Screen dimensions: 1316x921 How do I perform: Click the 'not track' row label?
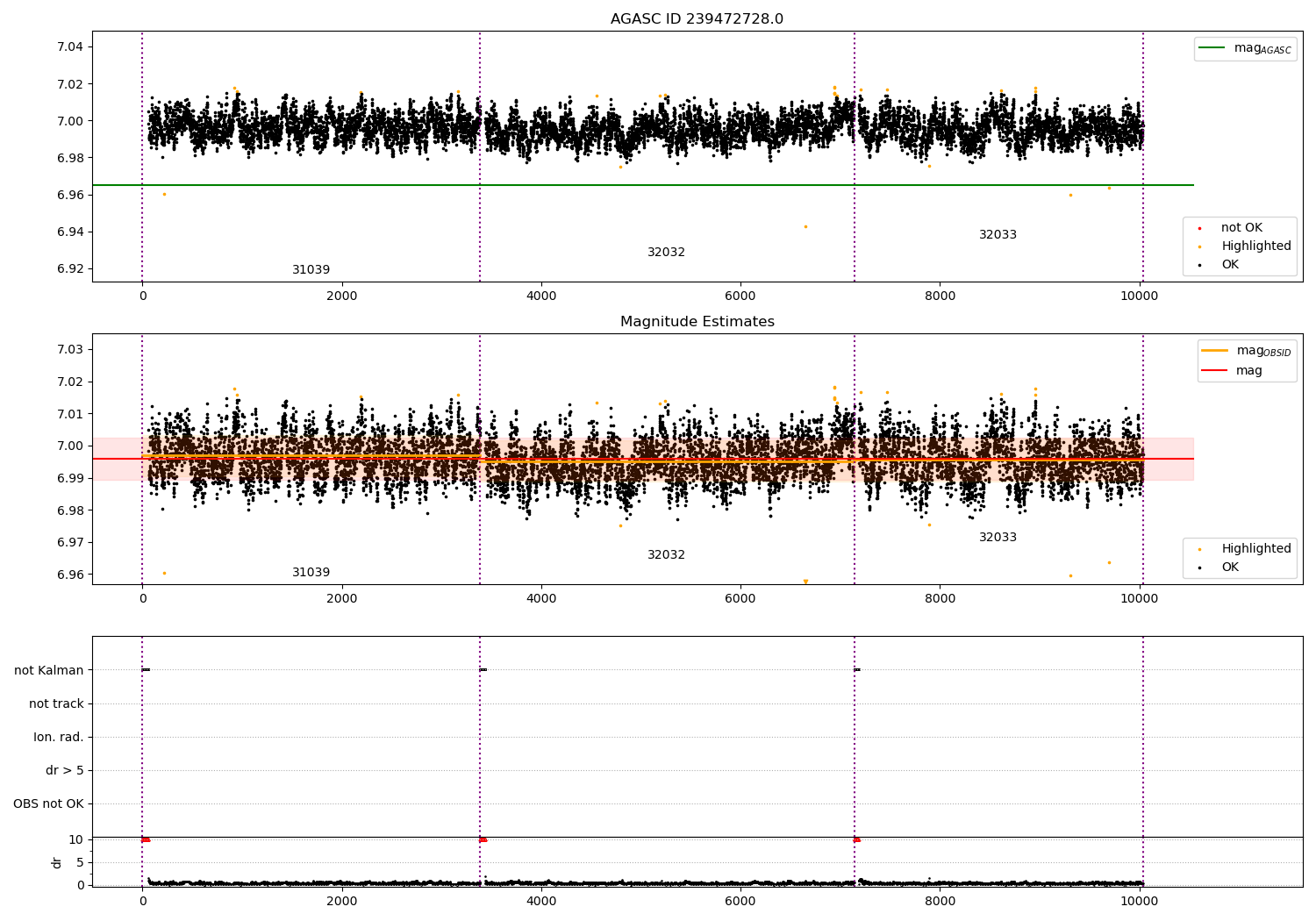pos(56,703)
